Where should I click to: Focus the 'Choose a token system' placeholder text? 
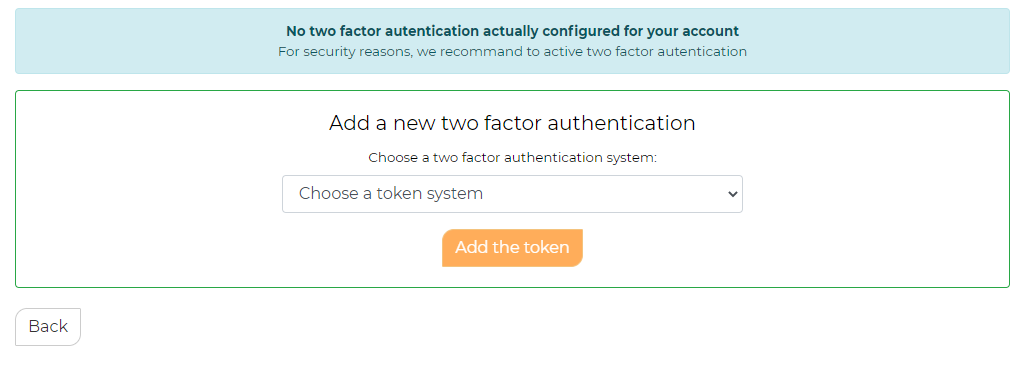pos(391,194)
